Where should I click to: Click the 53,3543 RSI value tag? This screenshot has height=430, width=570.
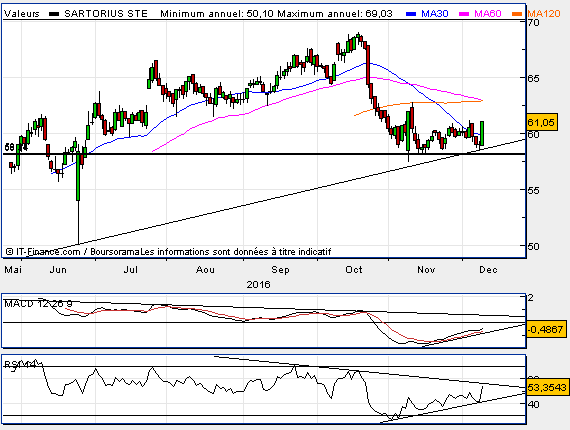(x=547, y=387)
